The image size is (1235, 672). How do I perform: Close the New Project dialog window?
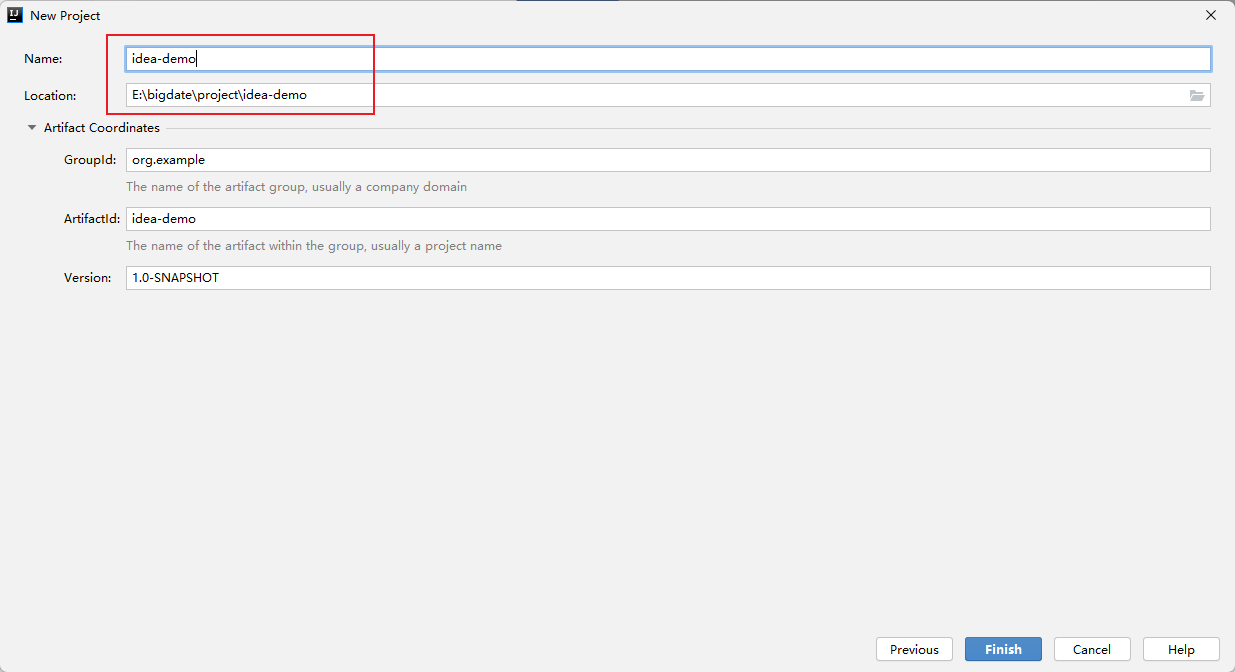(1211, 15)
